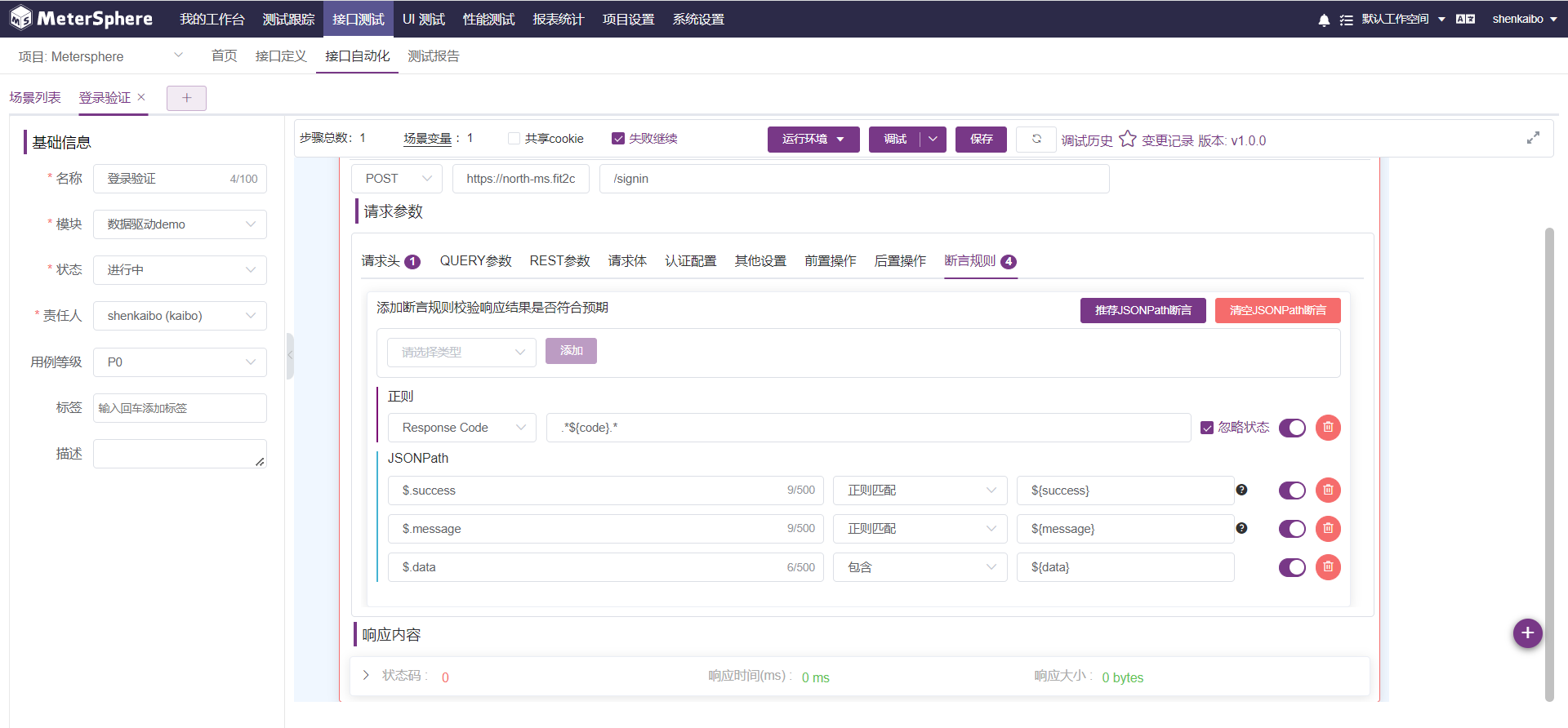Switch to 测试报告 tab

[x=434, y=56]
